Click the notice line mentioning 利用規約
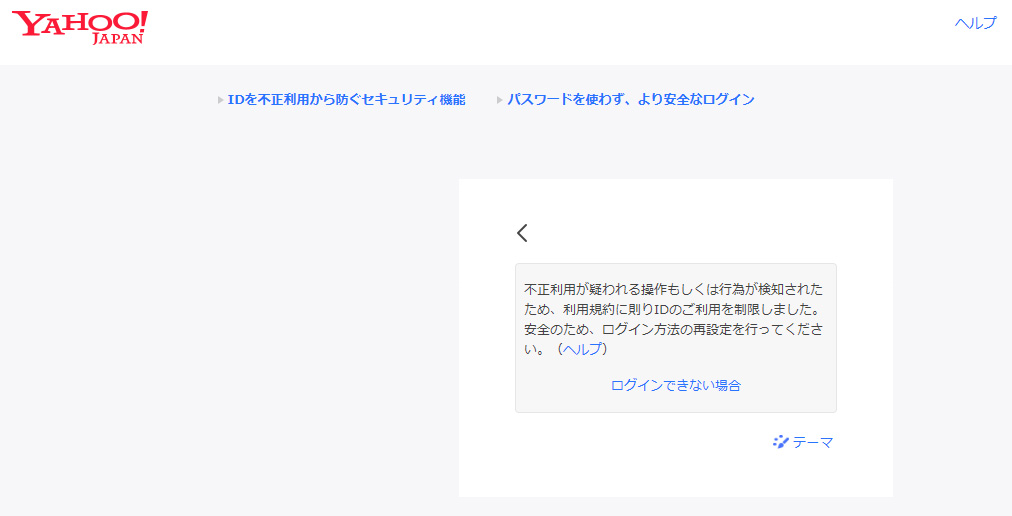 pos(673,309)
